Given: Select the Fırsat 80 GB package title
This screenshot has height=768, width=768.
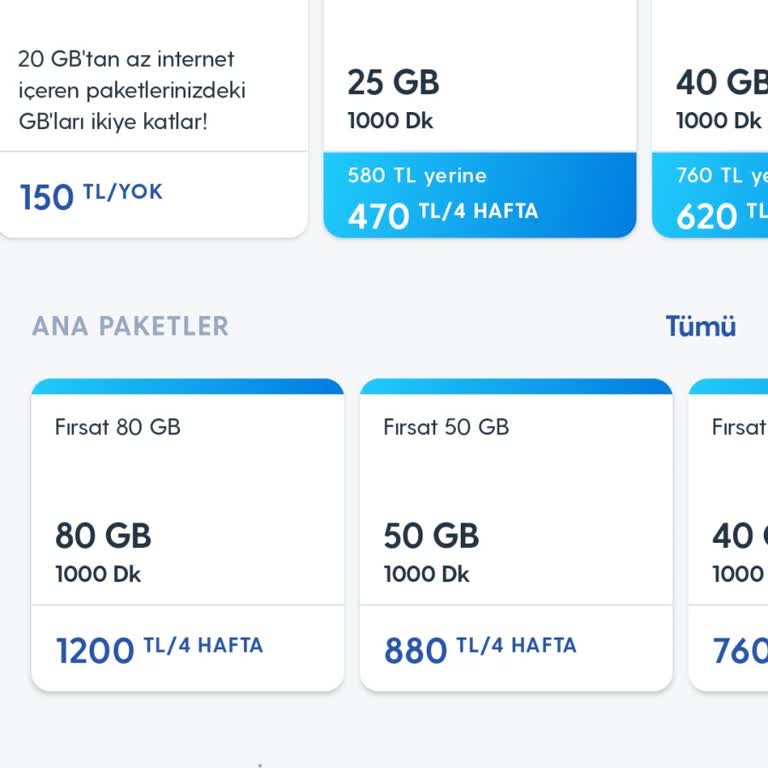Looking at the screenshot, I should (x=118, y=427).
